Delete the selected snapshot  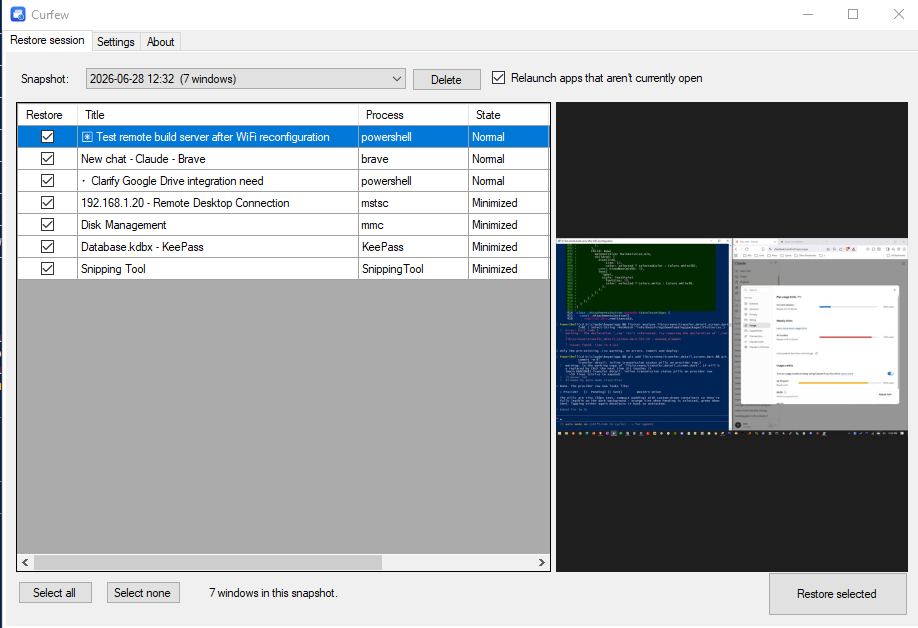pyautogui.click(x=447, y=80)
